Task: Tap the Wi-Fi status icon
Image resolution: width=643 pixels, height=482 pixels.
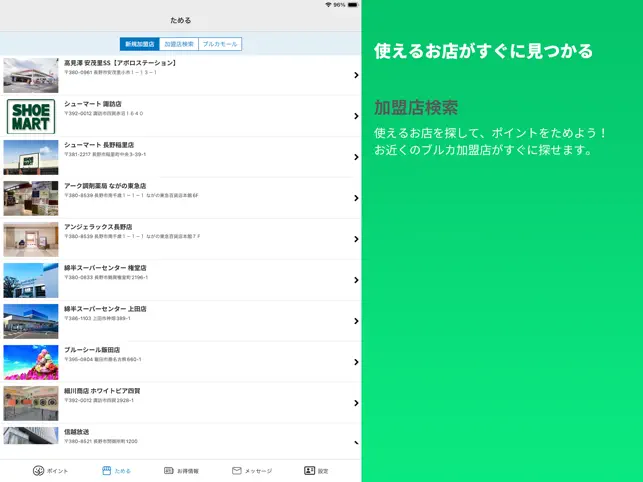Action: coord(328,5)
